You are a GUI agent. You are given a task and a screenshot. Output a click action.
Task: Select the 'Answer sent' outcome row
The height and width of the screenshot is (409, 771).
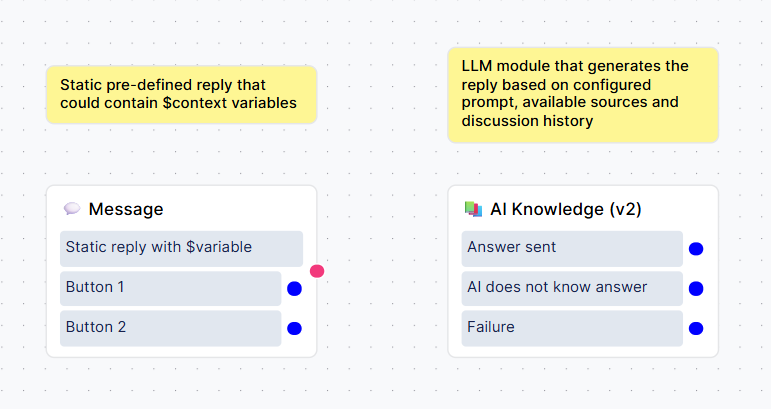click(572, 248)
